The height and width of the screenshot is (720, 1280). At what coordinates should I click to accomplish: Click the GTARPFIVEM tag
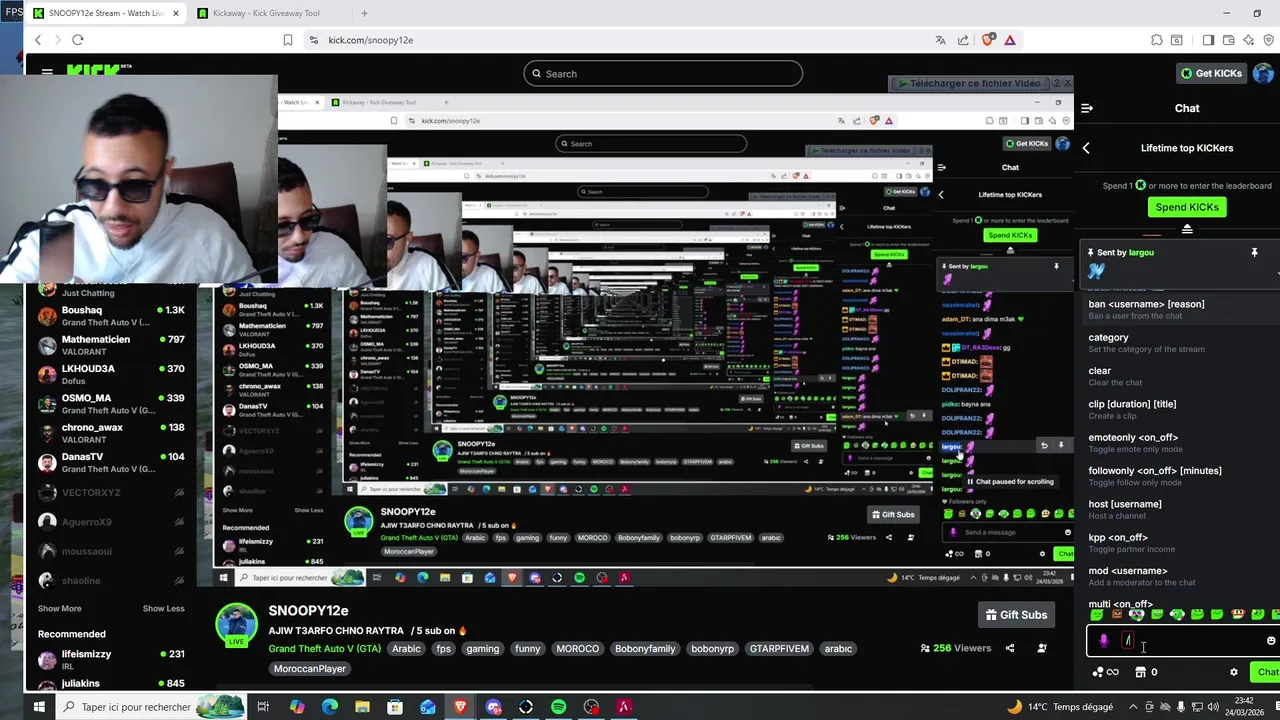pyautogui.click(x=779, y=648)
